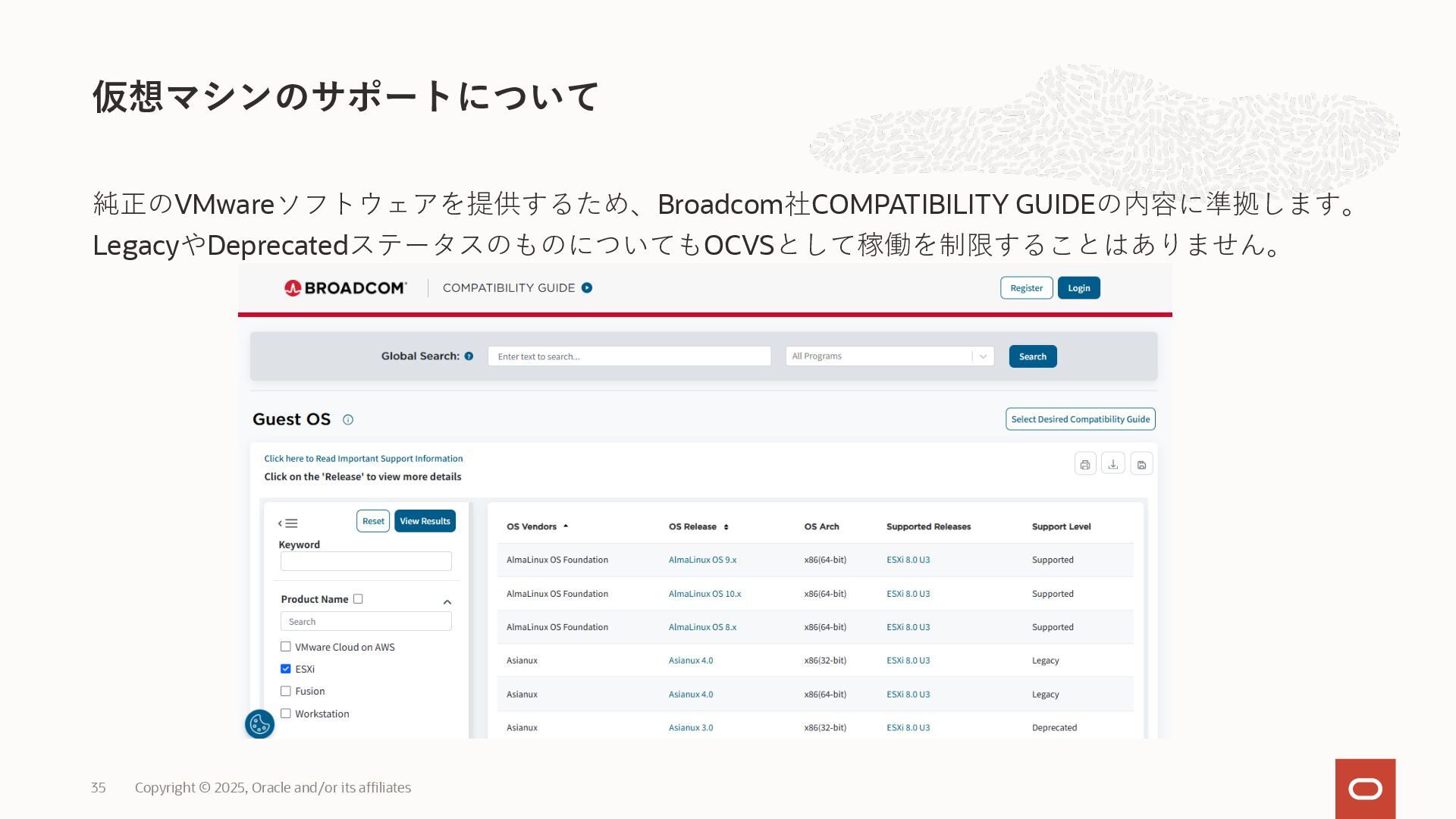
Task: Open Asianux 4.0 x86(32-bit) release link
Action: (691, 661)
